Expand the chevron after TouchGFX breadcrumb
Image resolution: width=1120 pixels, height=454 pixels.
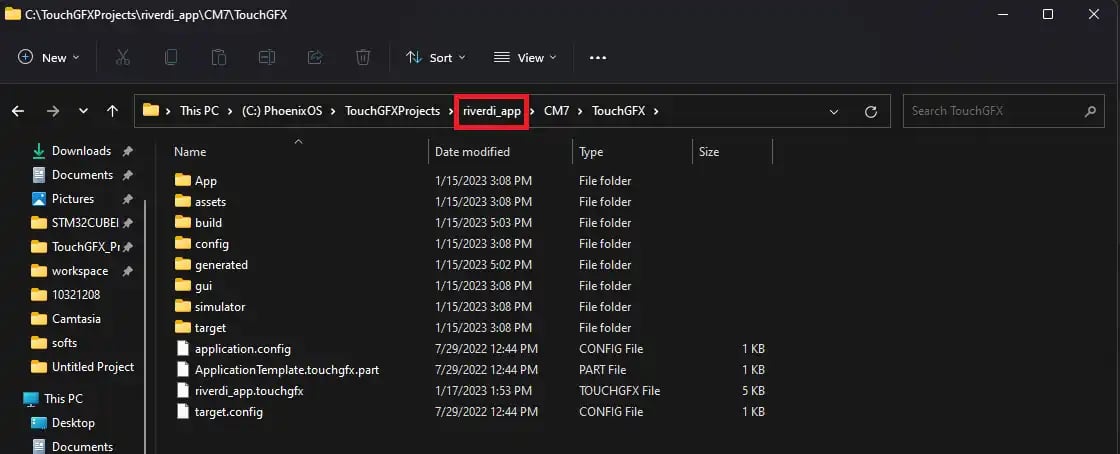coord(655,111)
